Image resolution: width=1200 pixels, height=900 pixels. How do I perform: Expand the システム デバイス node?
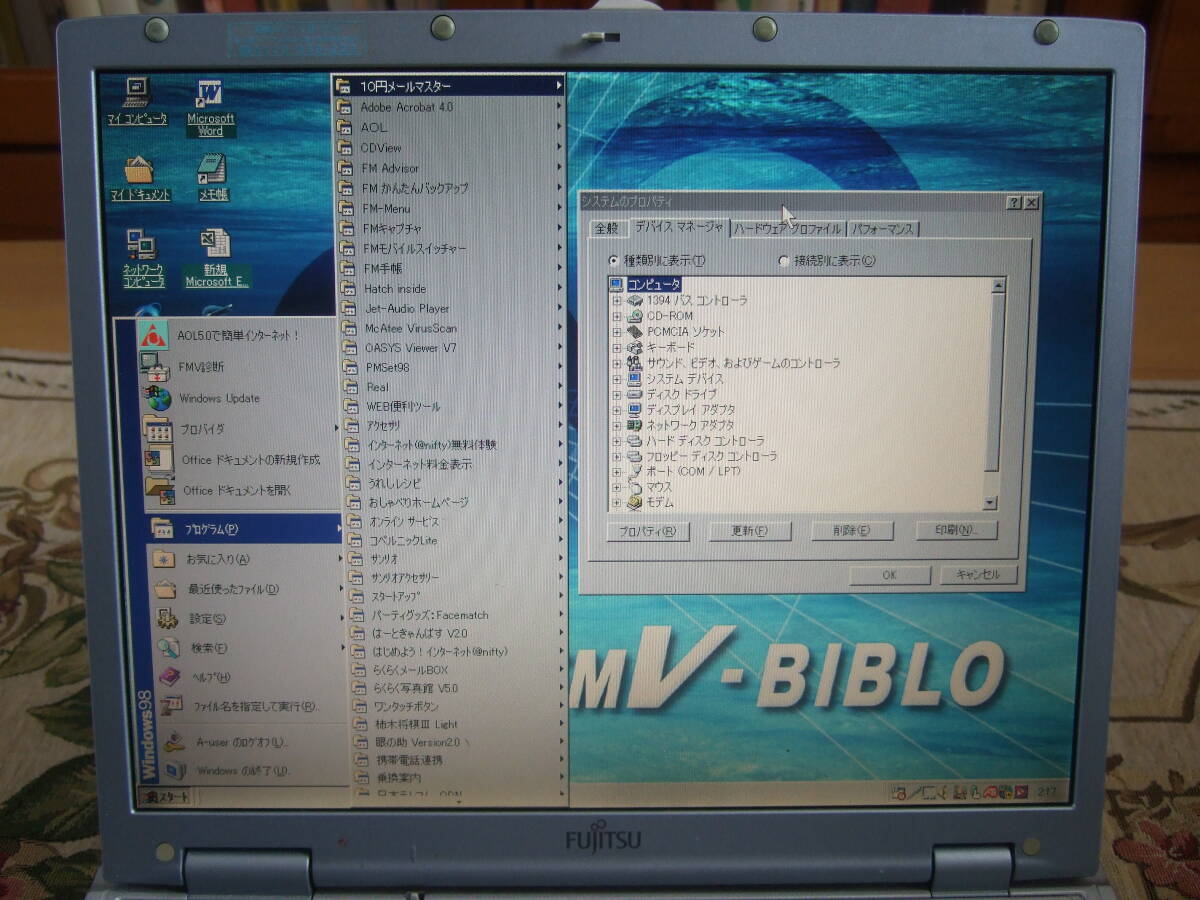(617, 379)
